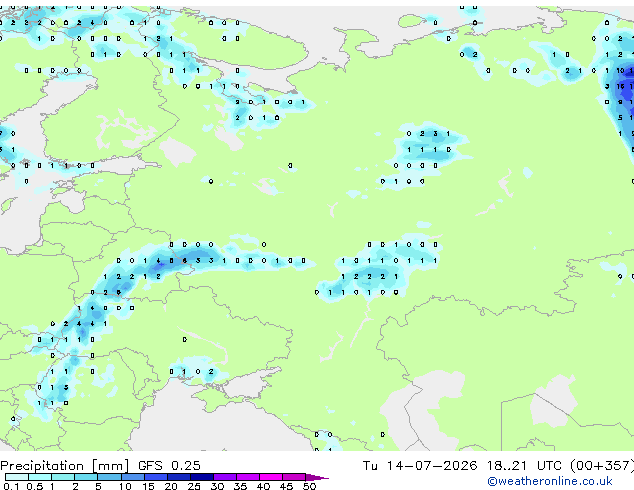
Task: Select the dark navy 25–30 mm legend swatch
Action: [x=202, y=477]
